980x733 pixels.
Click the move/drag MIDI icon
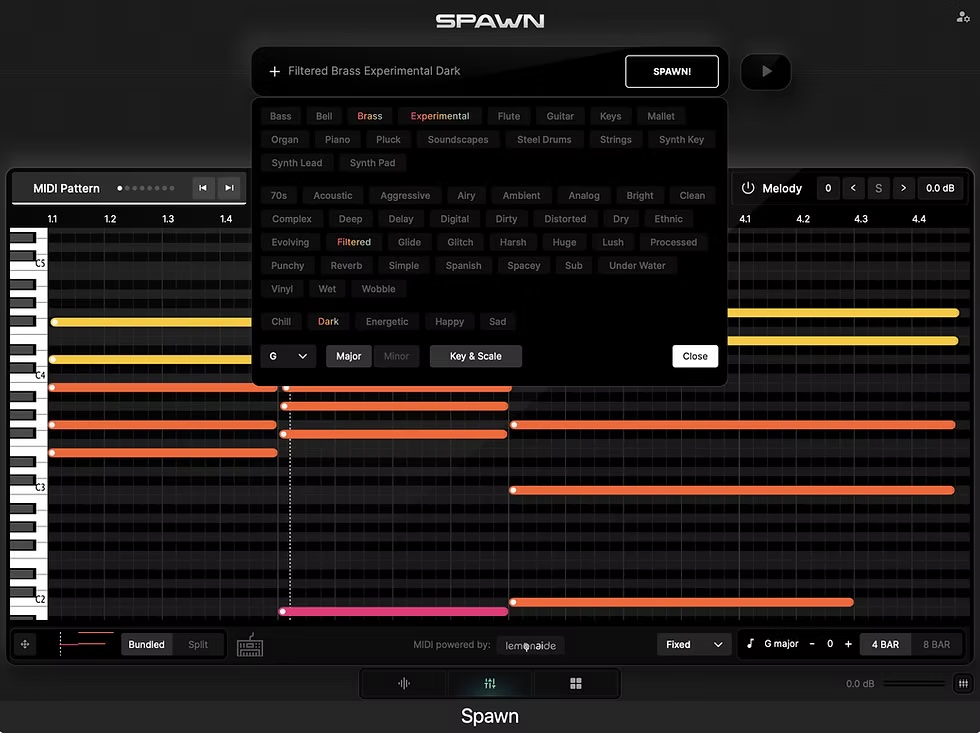(x=26, y=645)
